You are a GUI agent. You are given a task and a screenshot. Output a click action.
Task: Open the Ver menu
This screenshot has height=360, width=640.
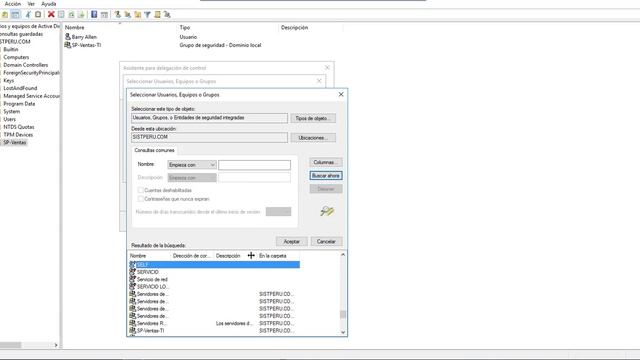point(31,4)
